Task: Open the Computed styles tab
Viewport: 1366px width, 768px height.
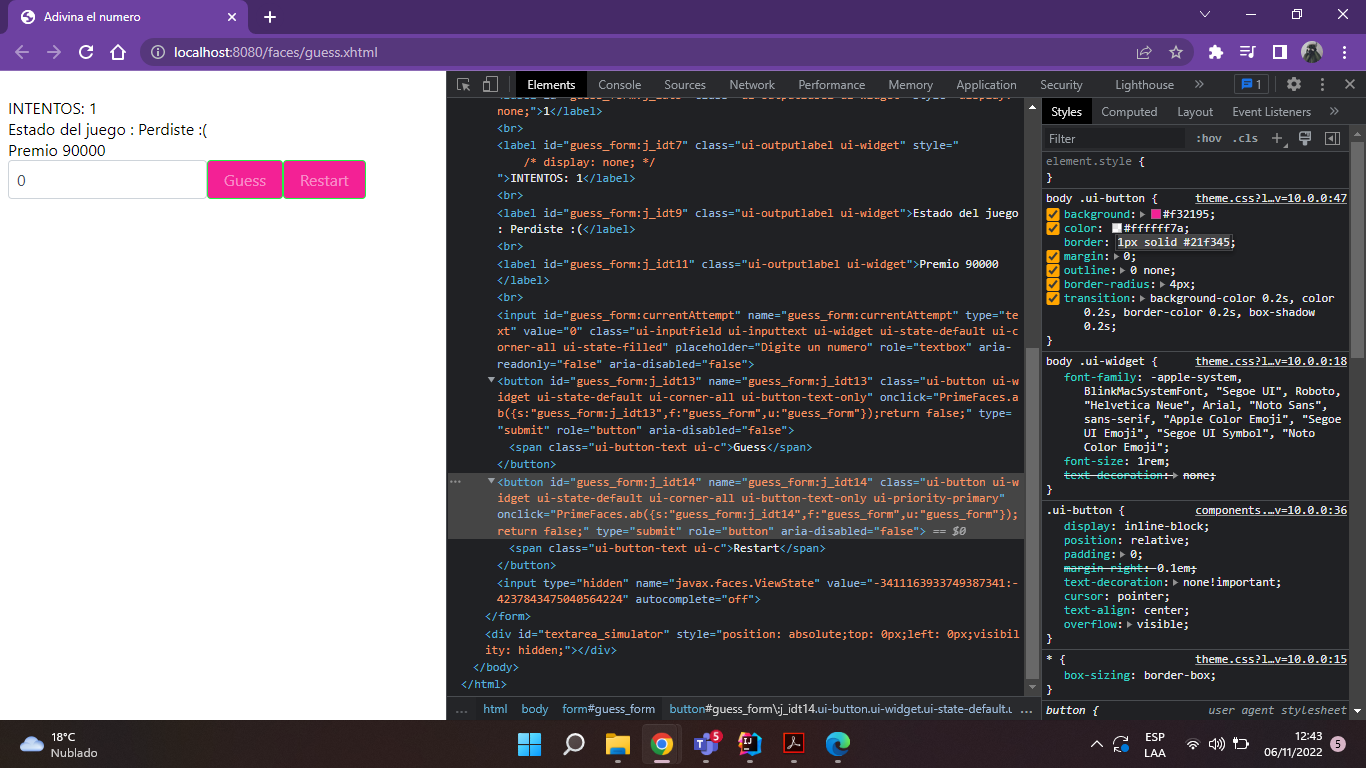Action: (x=1129, y=112)
